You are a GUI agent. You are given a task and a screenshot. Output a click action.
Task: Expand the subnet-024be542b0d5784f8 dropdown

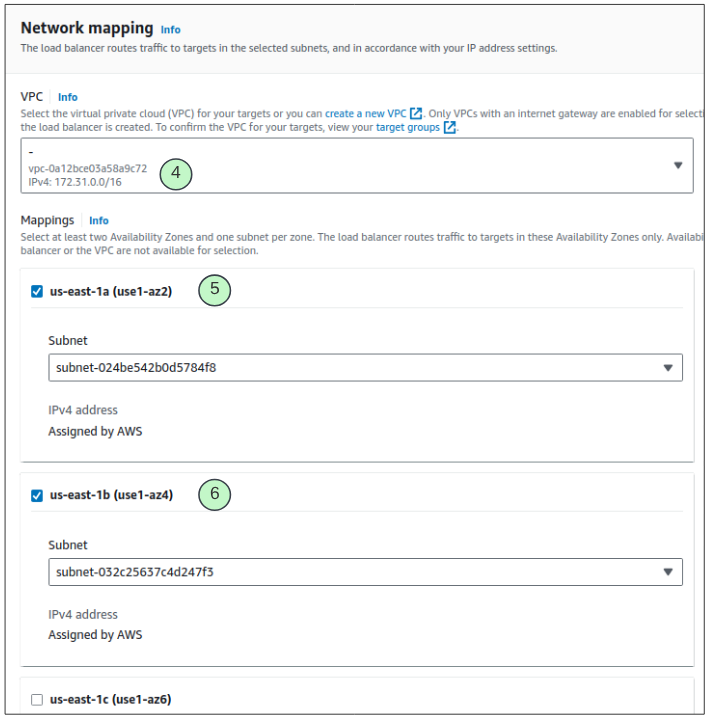(365, 367)
